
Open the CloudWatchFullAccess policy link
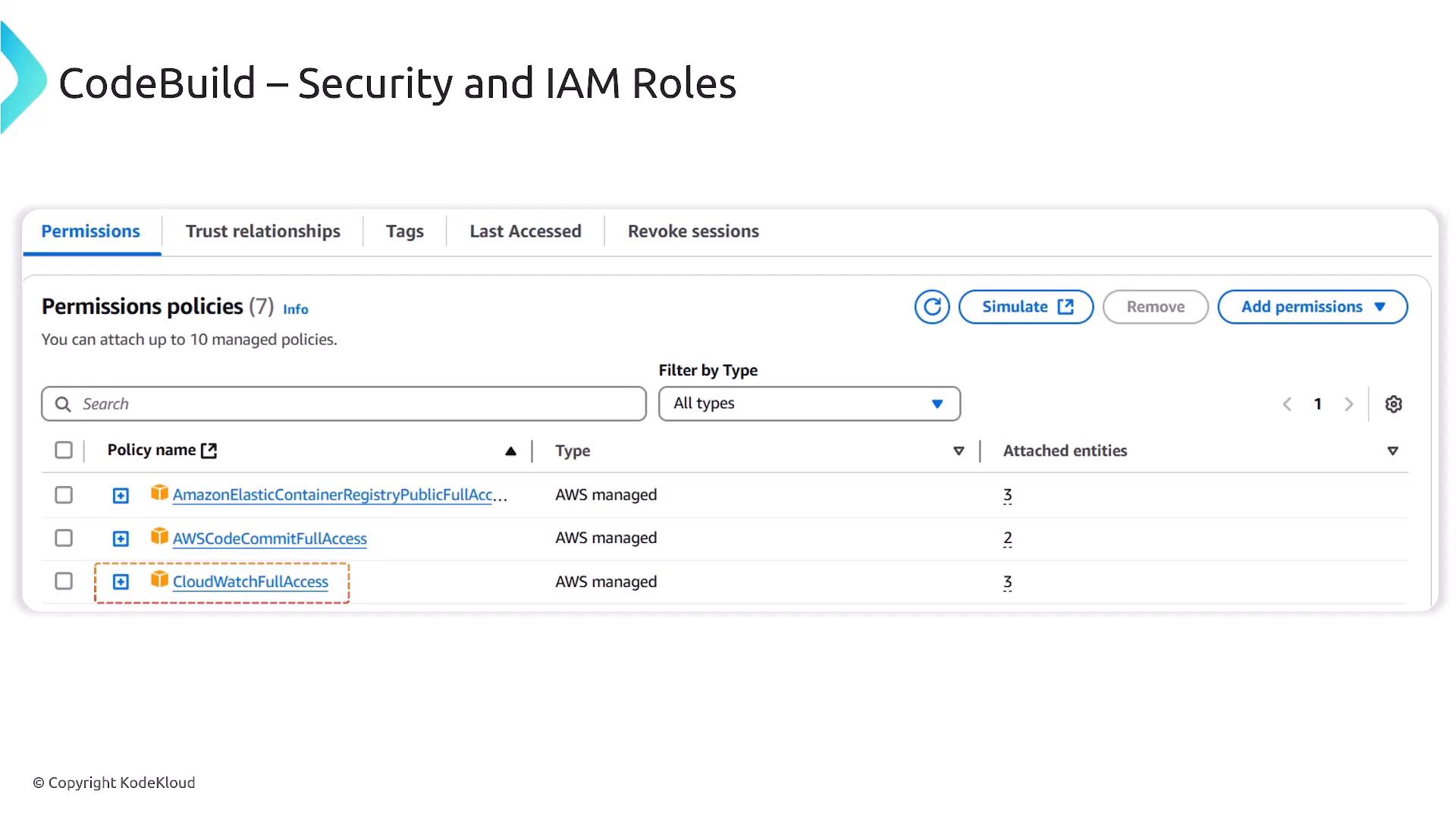point(250,582)
